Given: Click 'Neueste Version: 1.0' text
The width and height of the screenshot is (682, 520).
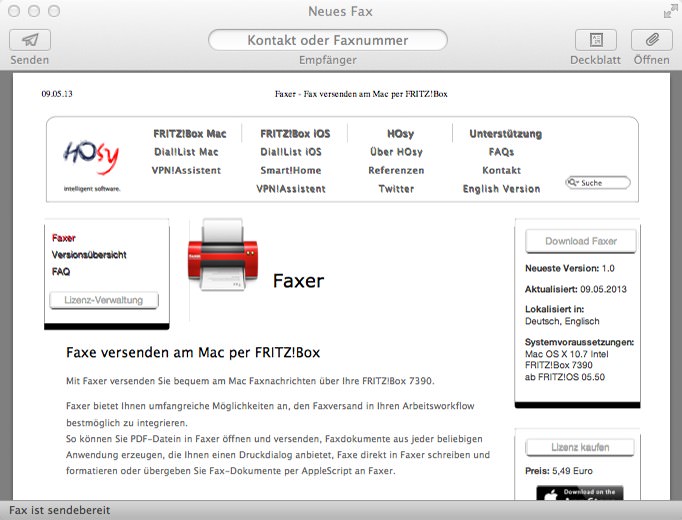Looking at the screenshot, I should [x=570, y=268].
